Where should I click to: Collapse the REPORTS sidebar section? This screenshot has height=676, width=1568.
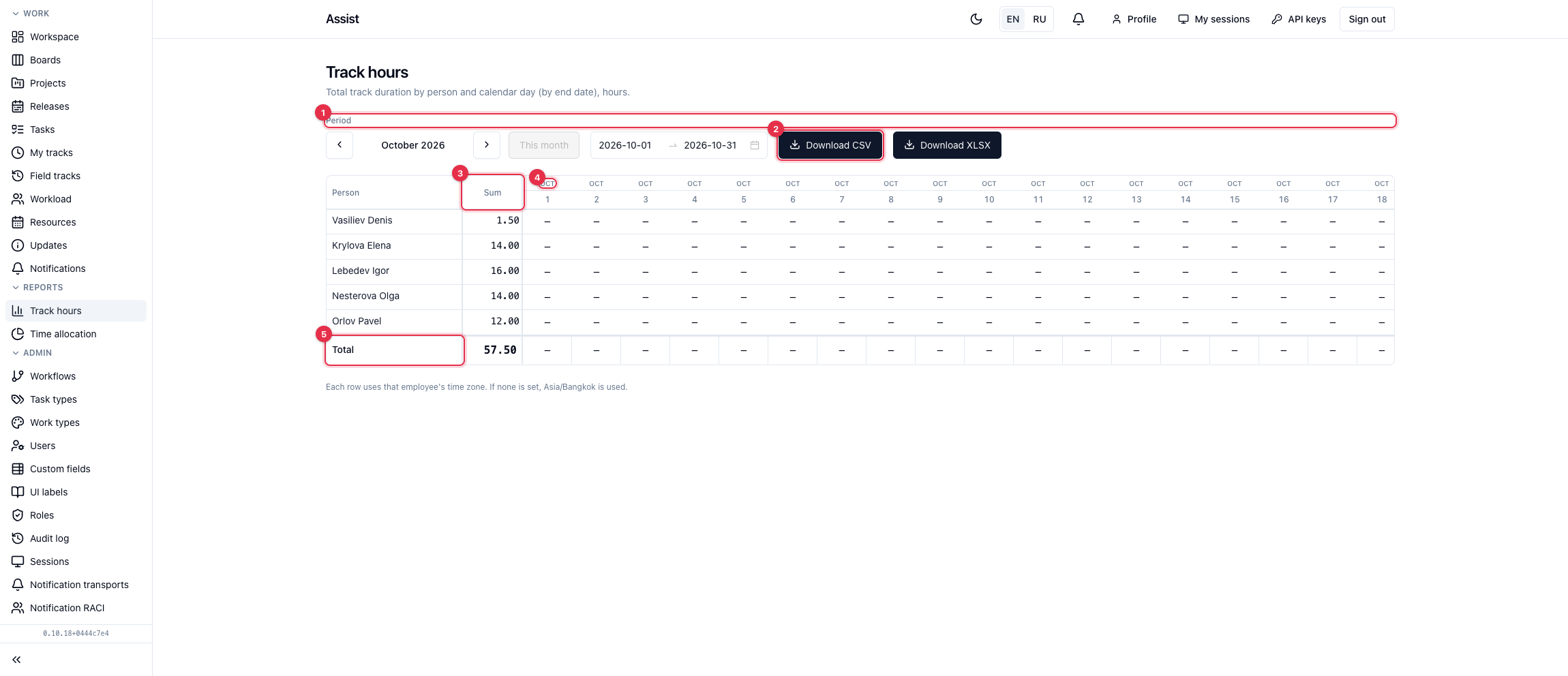click(37, 288)
